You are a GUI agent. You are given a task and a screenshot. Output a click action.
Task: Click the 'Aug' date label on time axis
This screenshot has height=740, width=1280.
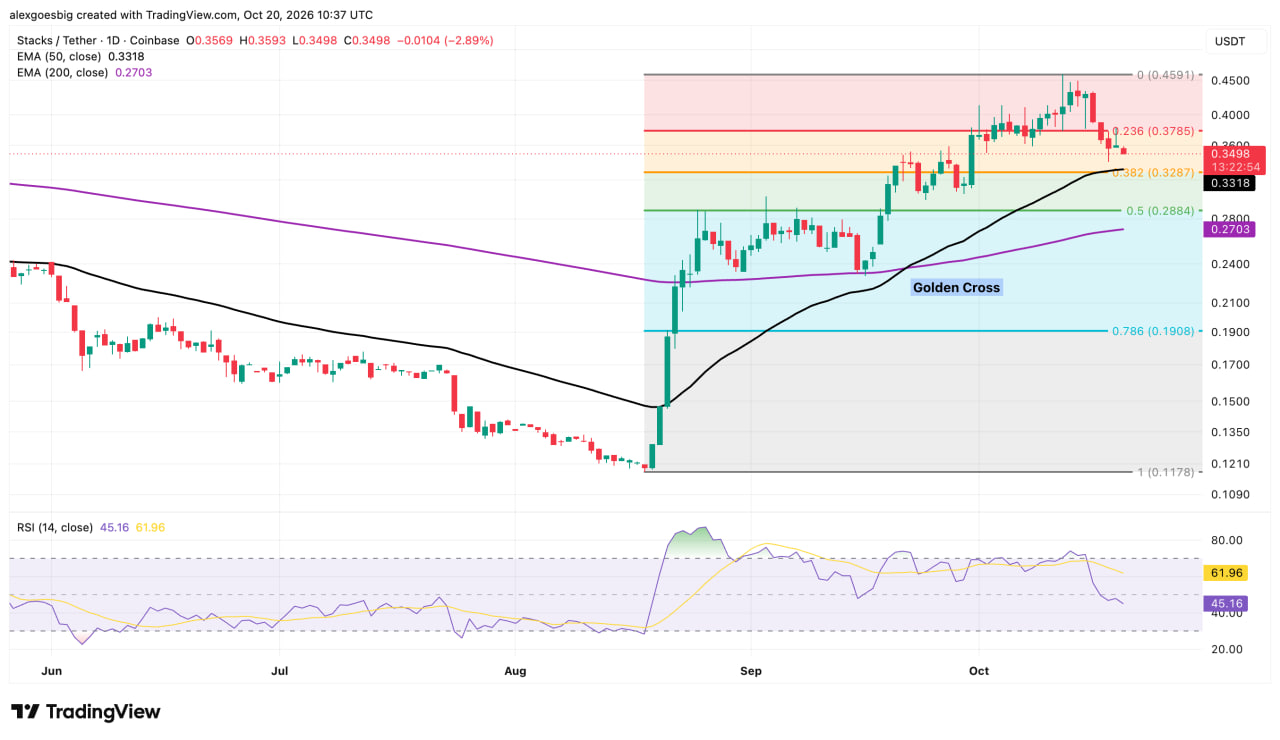click(515, 671)
